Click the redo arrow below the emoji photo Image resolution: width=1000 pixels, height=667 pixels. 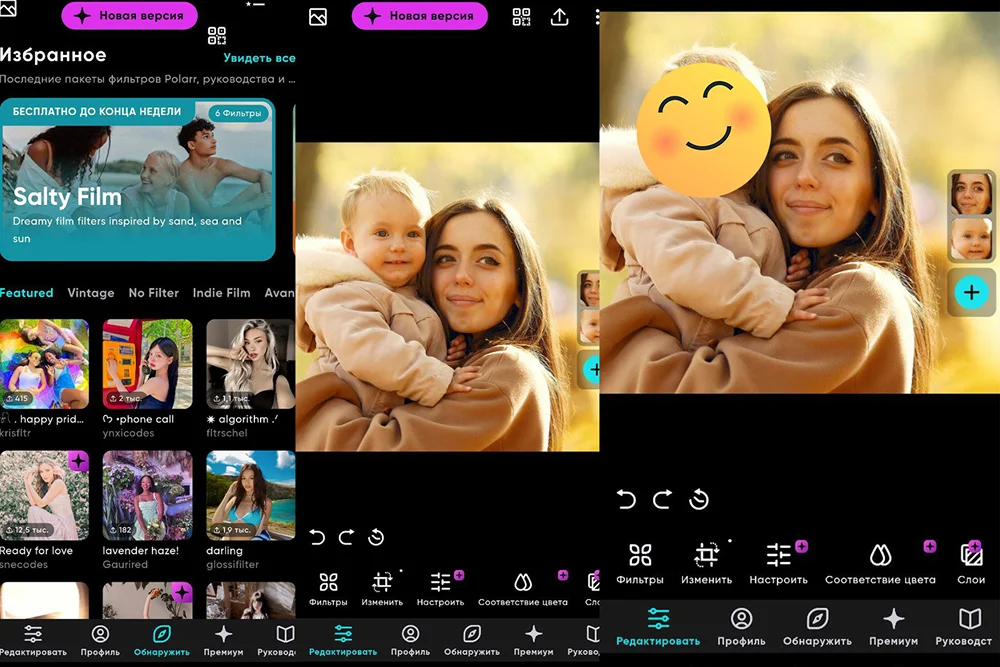pos(662,499)
